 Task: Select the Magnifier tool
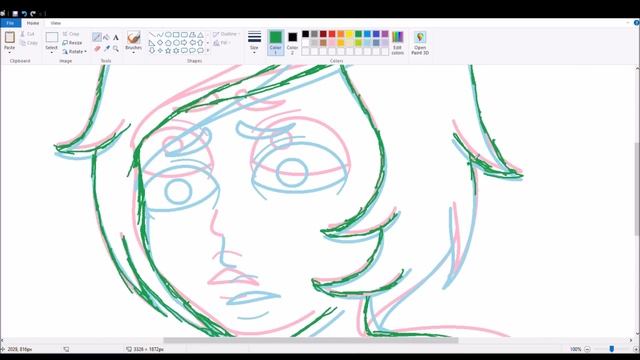pos(116,49)
